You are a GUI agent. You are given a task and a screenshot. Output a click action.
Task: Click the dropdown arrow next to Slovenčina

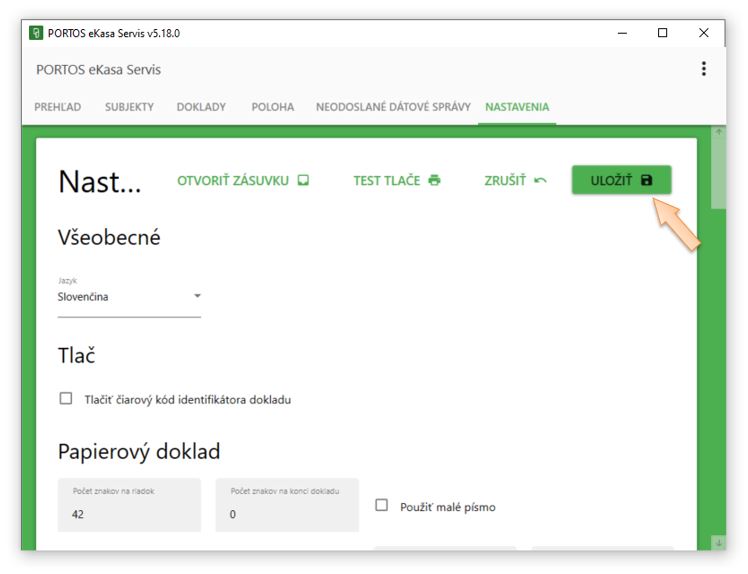[x=197, y=297]
